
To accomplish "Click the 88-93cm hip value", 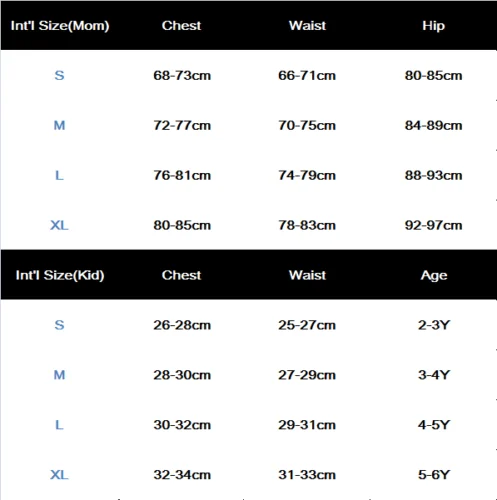I will pyautogui.click(x=433, y=175).
